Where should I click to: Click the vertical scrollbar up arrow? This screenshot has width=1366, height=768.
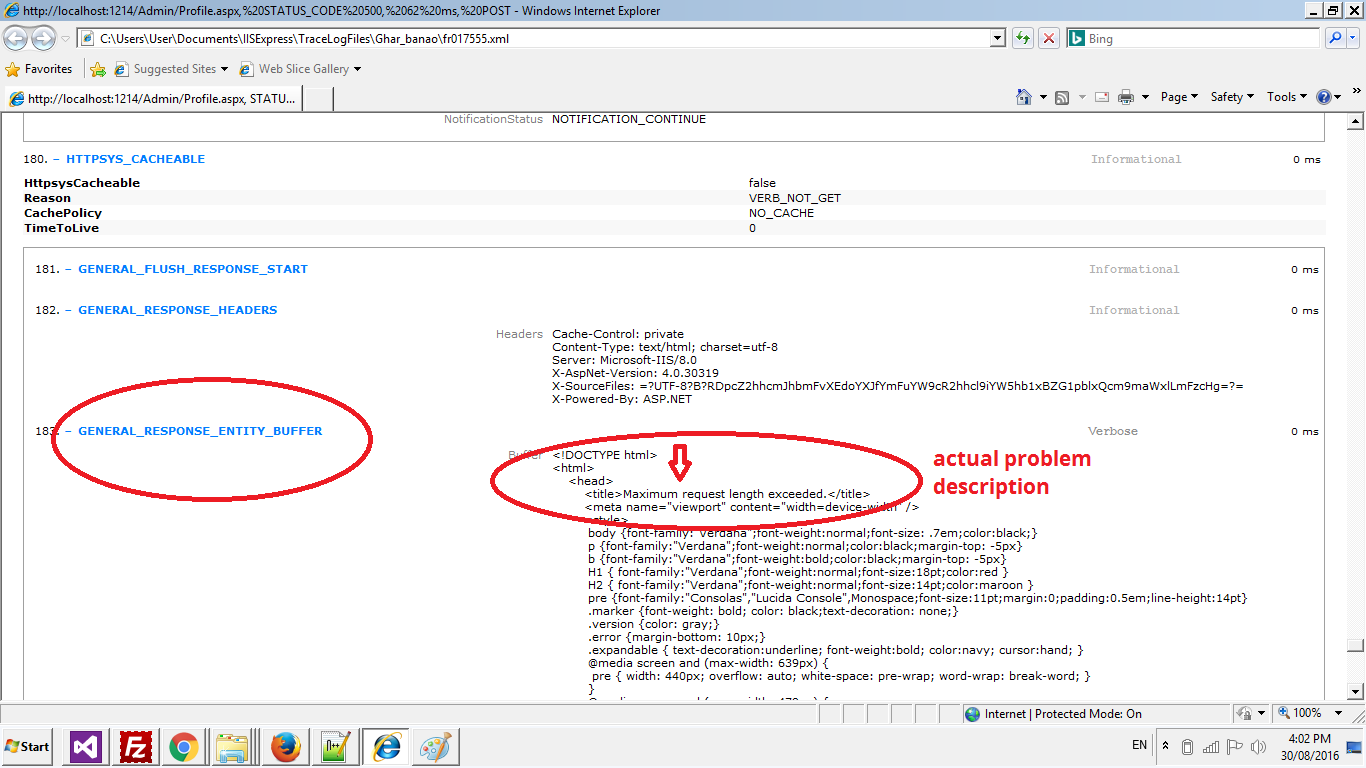tap(1356, 121)
